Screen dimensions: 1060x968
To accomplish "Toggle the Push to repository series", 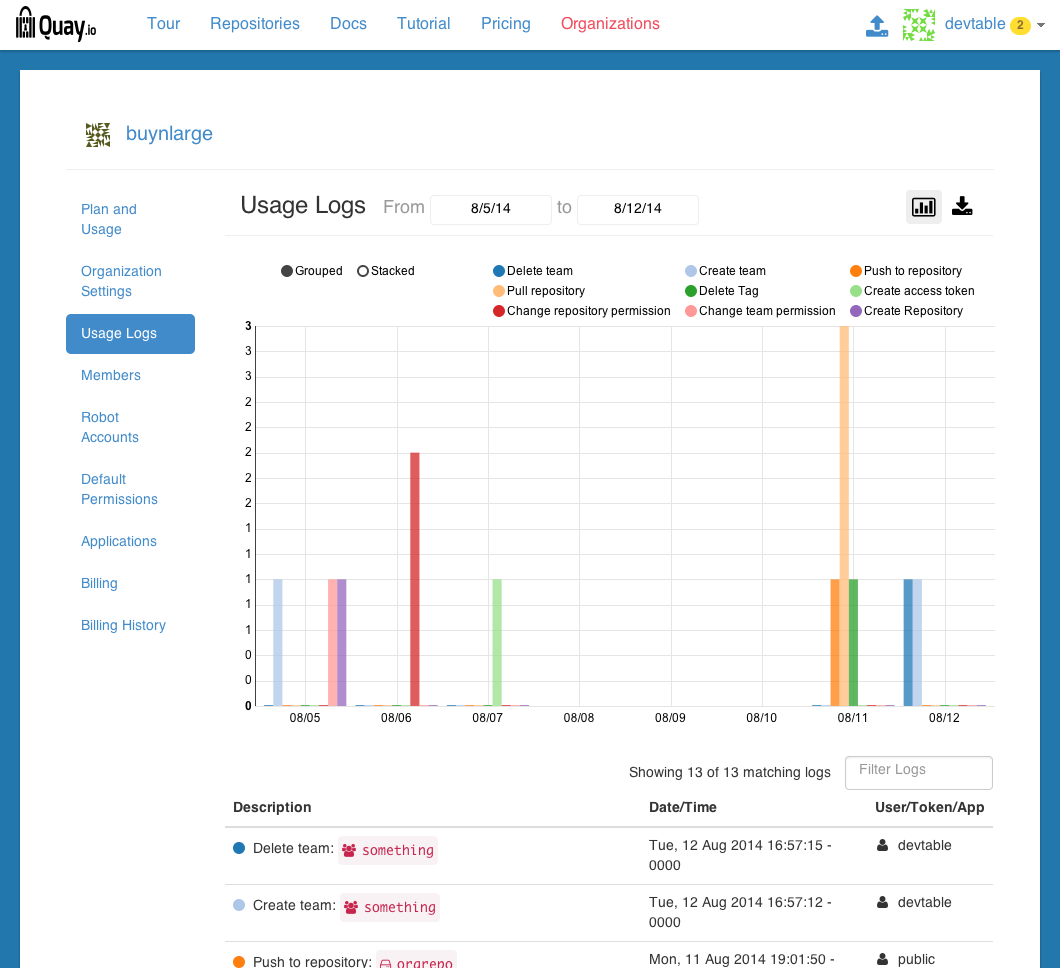I will pos(906,271).
